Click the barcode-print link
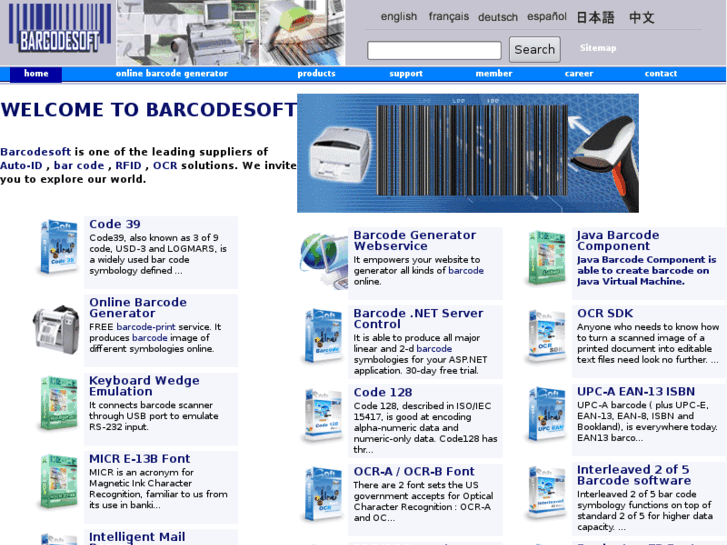This screenshot has width=727, height=545. [146, 327]
